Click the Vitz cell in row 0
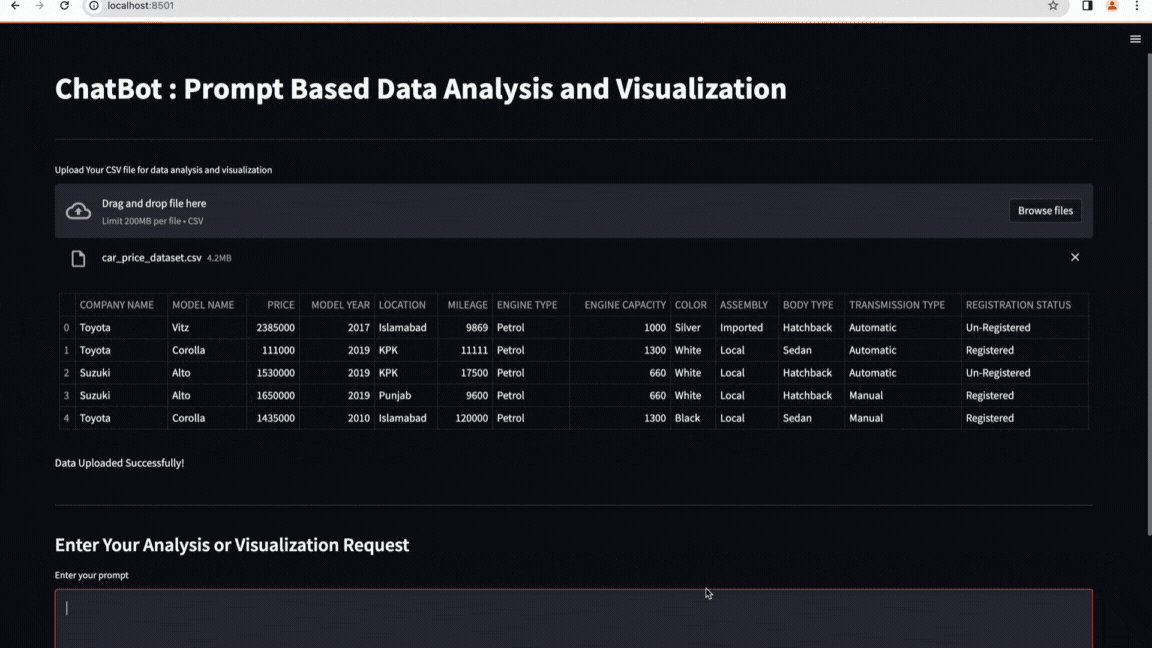The width and height of the screenshot is (1152, 648). pos(183,328)
